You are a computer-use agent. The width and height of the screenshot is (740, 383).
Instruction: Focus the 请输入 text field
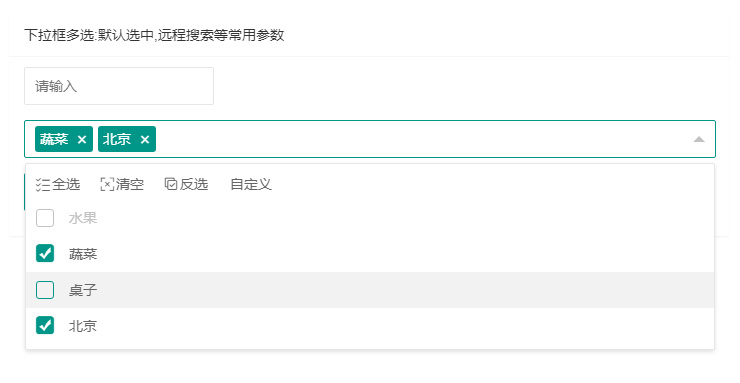(119, 86)
